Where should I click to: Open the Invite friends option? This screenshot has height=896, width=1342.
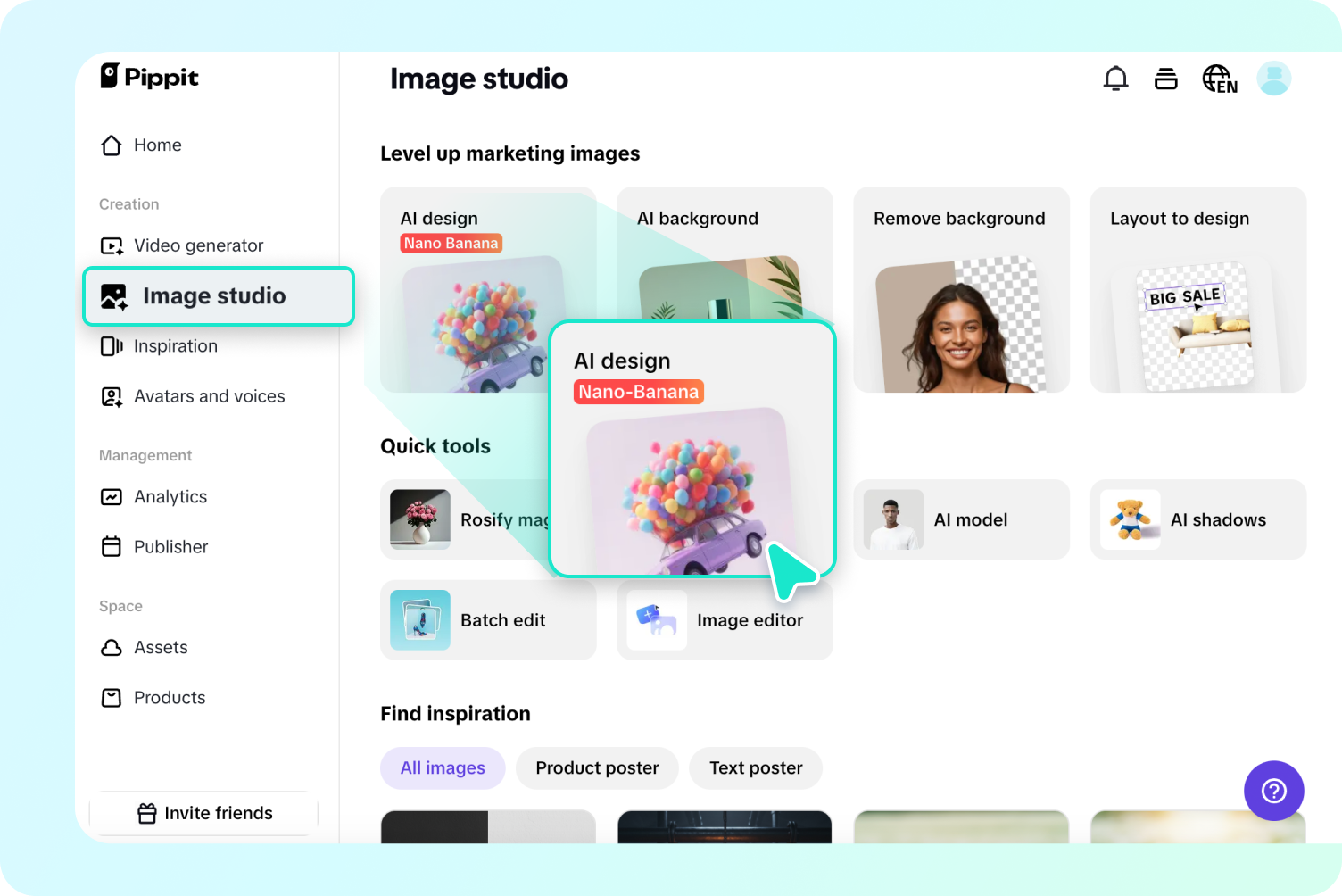point(203,813)
